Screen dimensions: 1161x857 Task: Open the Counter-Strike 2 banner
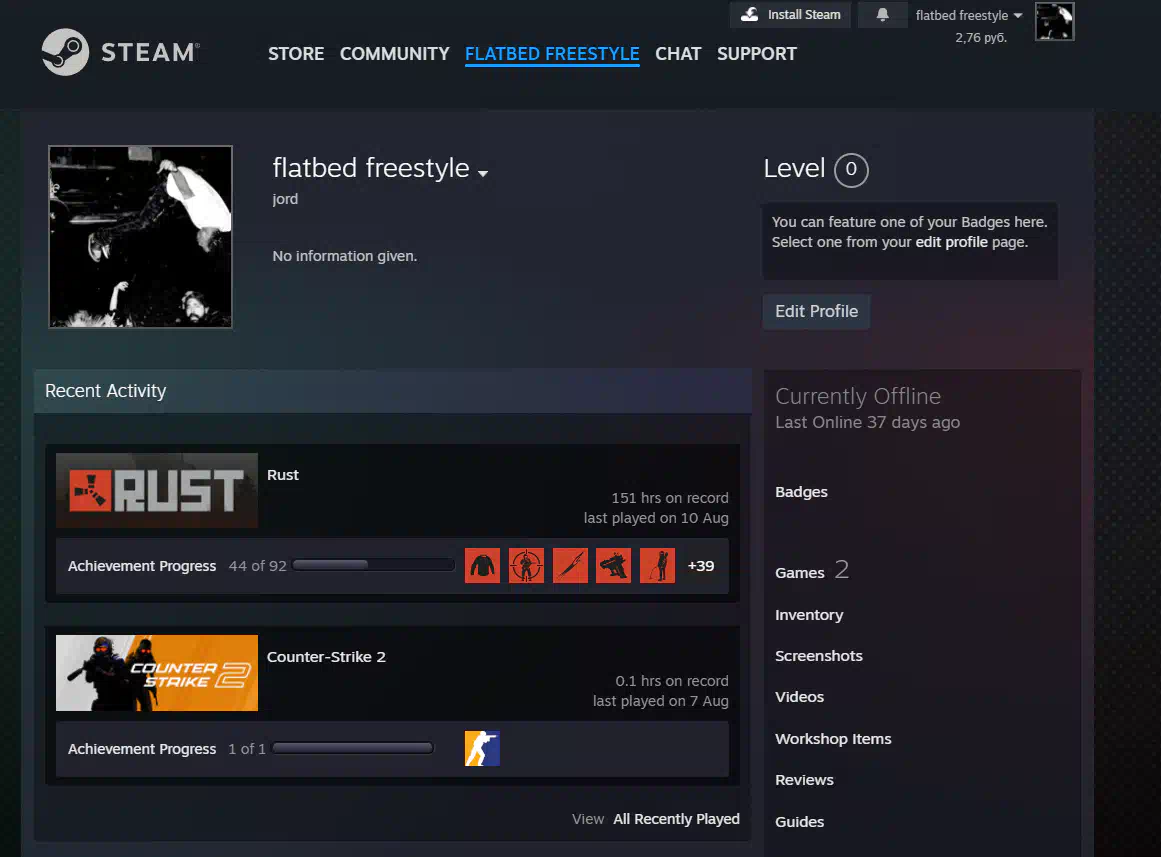click(157, 673)
